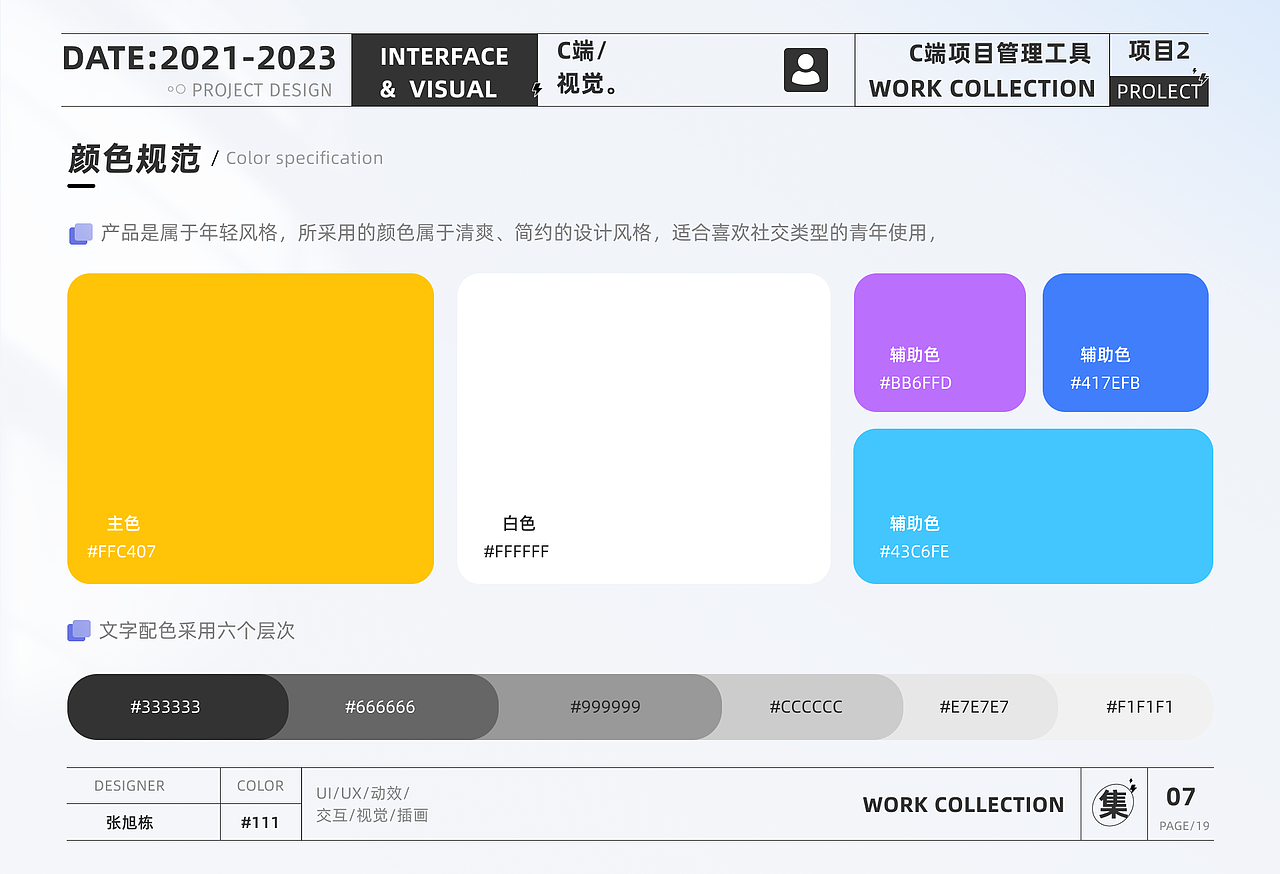Open the INTERFACE & VISUAL tab badge
Viewport: 1280px width, 874px height.
[444, 69]
